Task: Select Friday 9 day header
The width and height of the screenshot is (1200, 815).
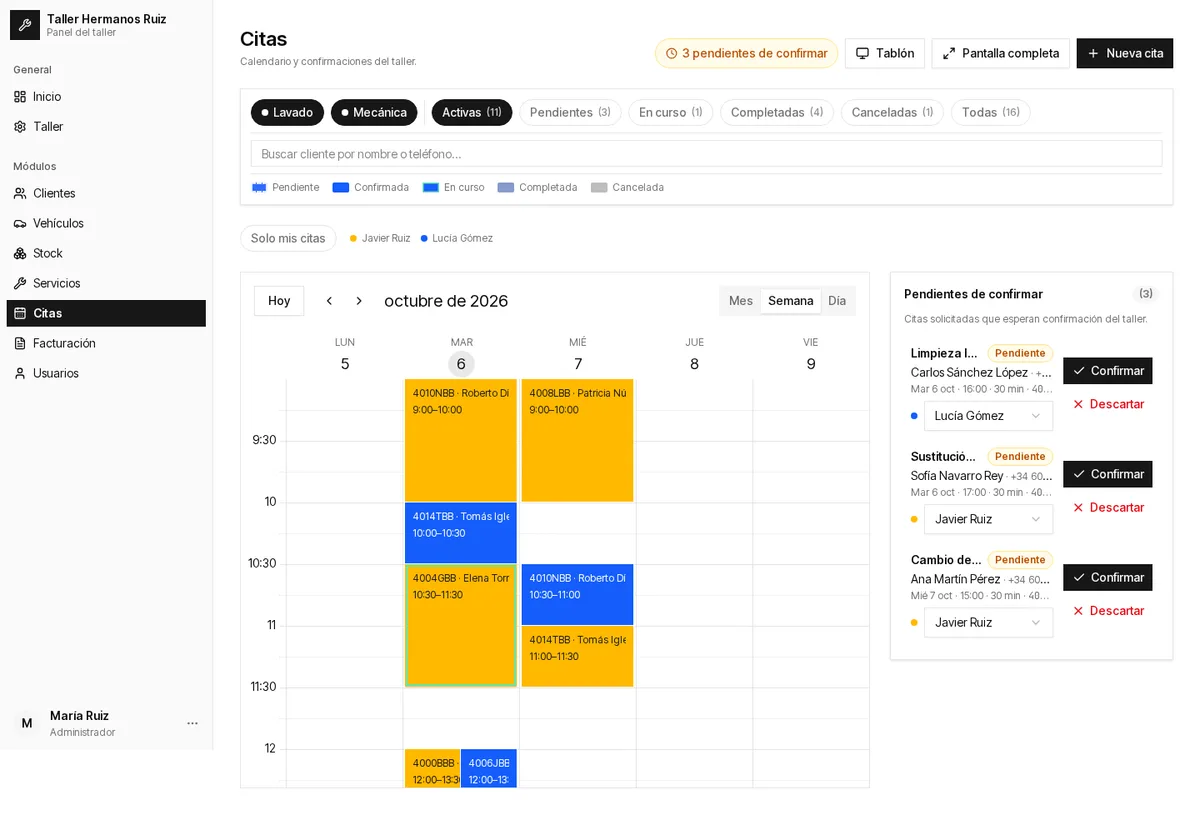Action: click(811, 355)
